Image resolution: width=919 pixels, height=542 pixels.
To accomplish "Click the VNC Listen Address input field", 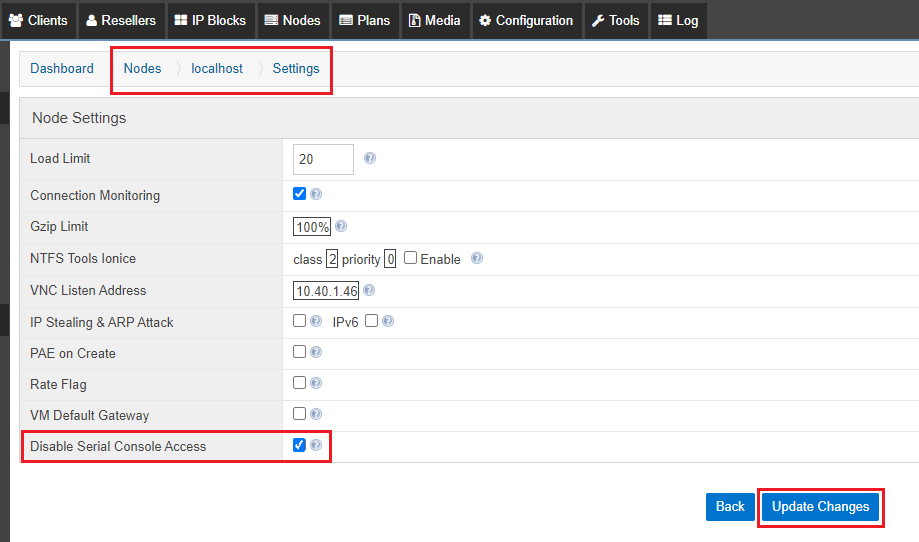I will click(x=325, y=290).
